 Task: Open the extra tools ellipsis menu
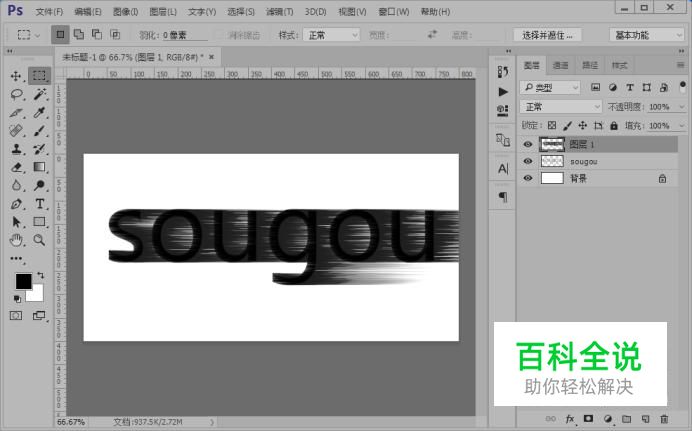click(x=16, y=259)
